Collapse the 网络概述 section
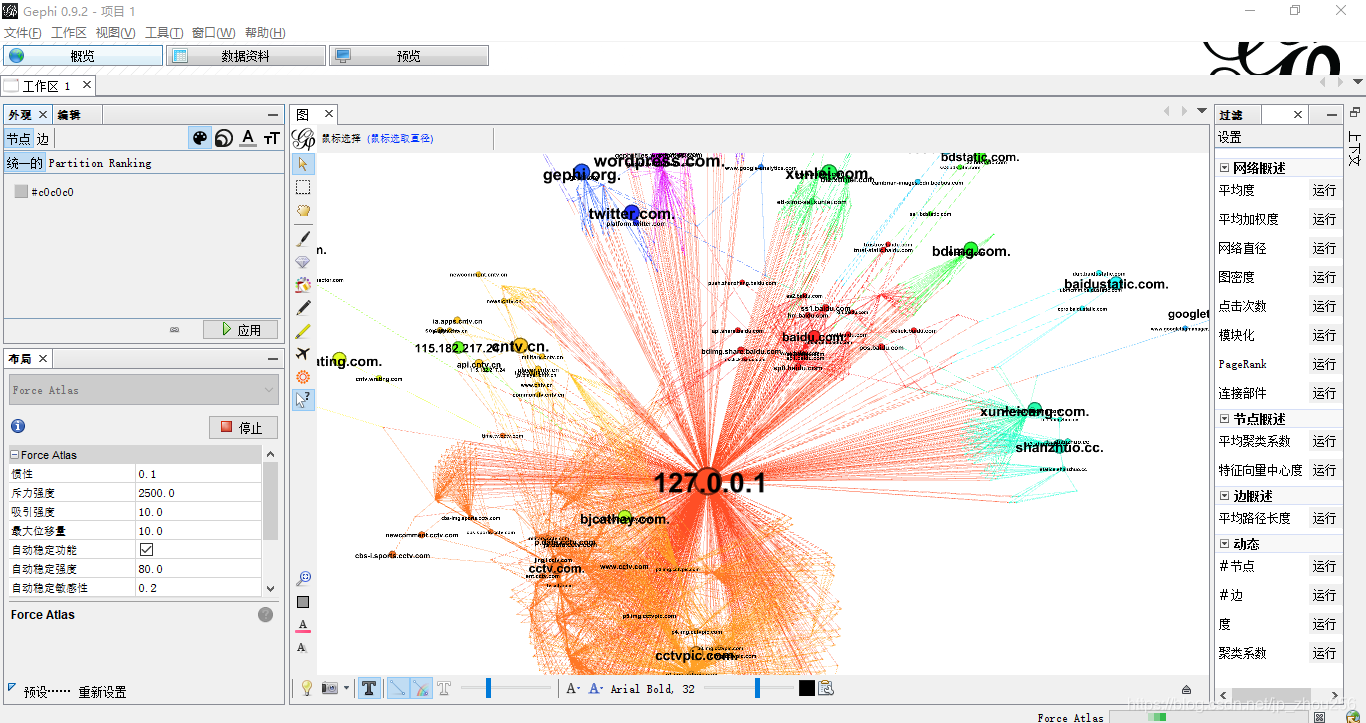The image size is (1366, 723). point(1225,168)
